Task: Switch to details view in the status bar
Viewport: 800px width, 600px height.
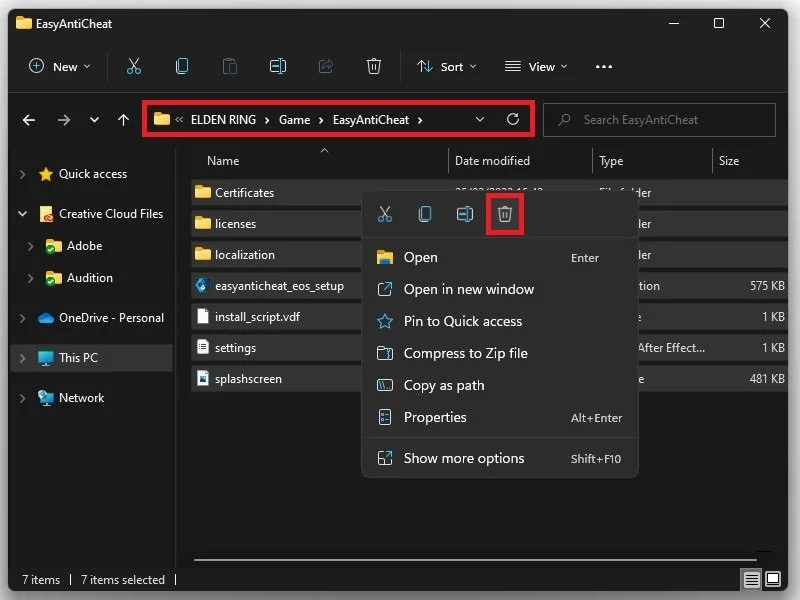Action: pos(751,580)
